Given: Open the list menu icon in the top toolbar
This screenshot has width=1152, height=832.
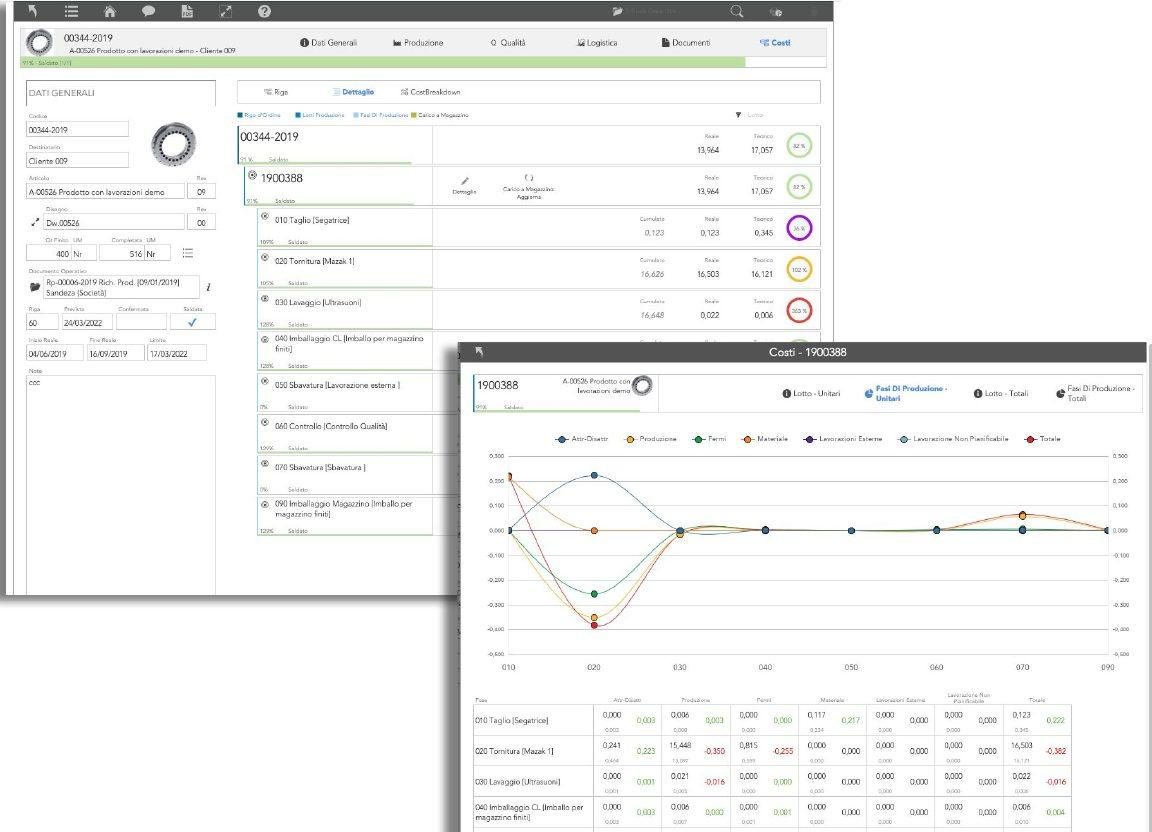Looking at the screenshot, I should pyautogui.click(x=71, y=11).
